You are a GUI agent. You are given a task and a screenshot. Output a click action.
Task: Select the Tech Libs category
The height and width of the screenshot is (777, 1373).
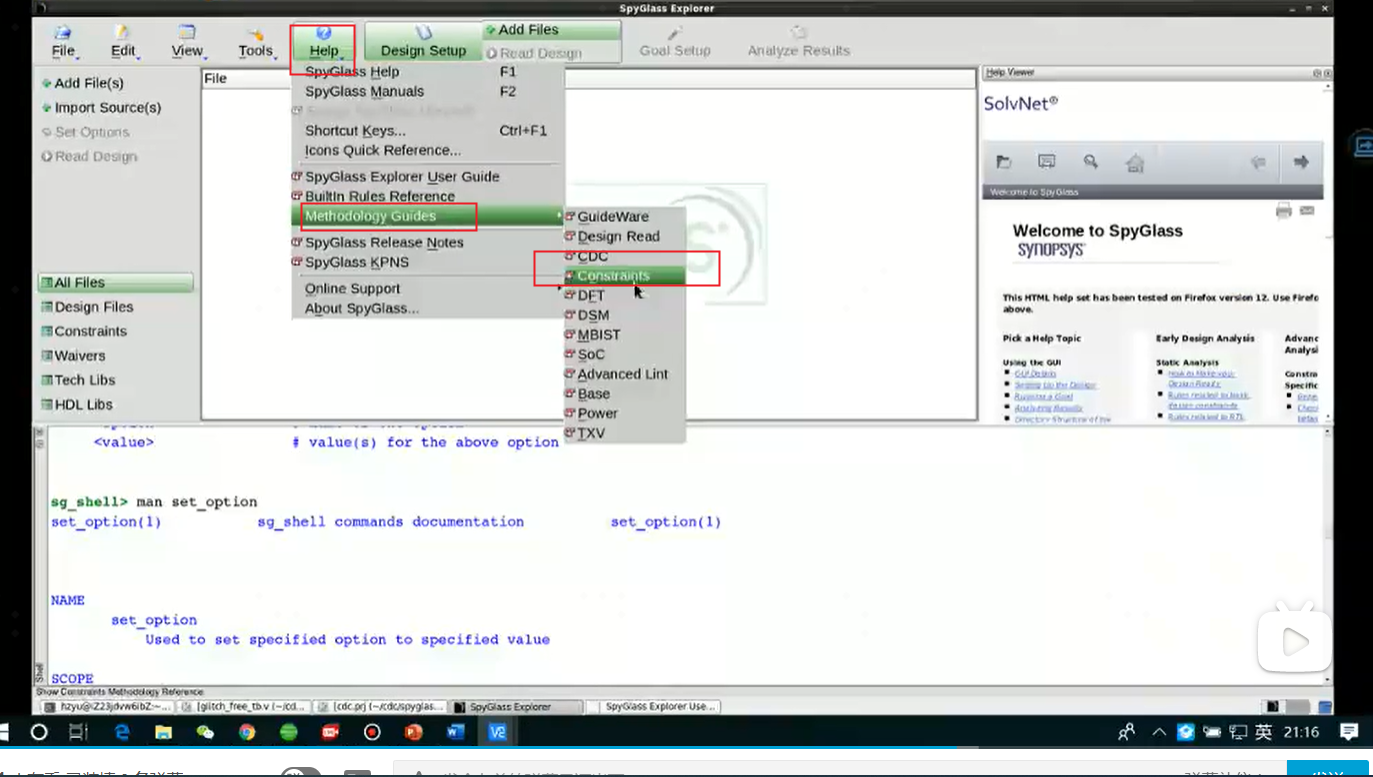tap(78, 380)
